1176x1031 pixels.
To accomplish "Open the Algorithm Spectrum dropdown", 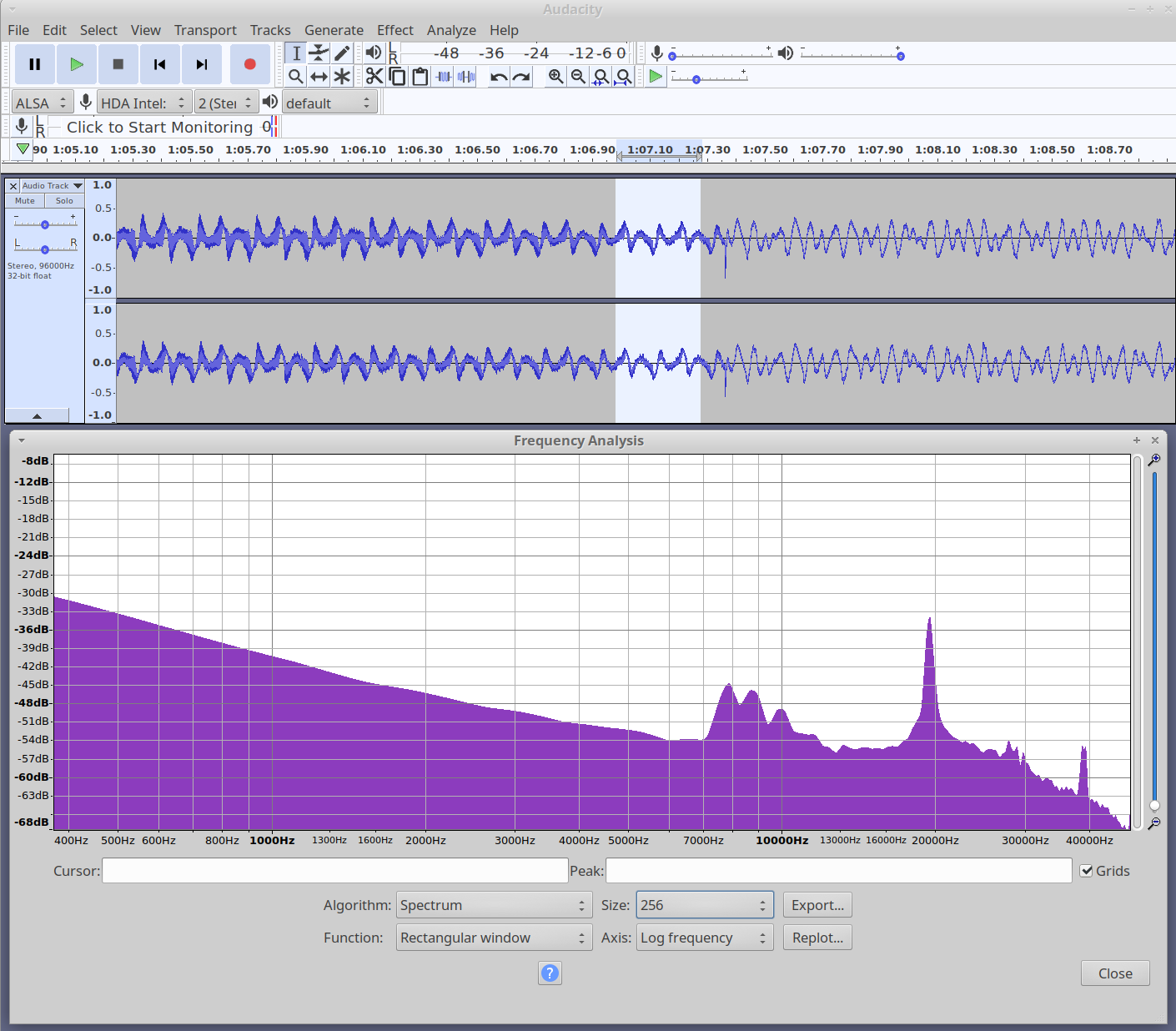I will [x=494, y=905].
